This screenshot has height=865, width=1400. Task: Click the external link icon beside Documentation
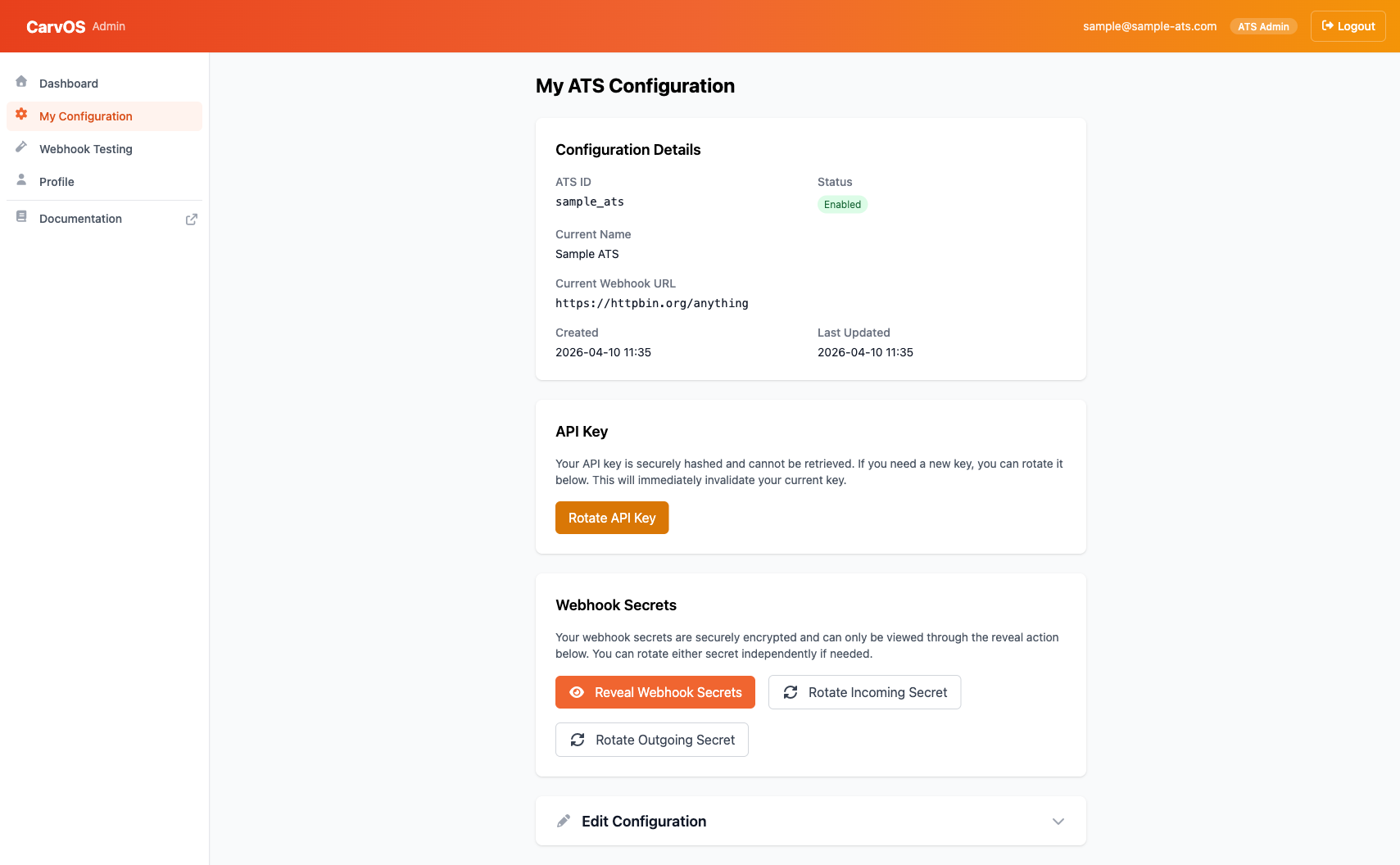pyautogui.click(x=191, y=219)
